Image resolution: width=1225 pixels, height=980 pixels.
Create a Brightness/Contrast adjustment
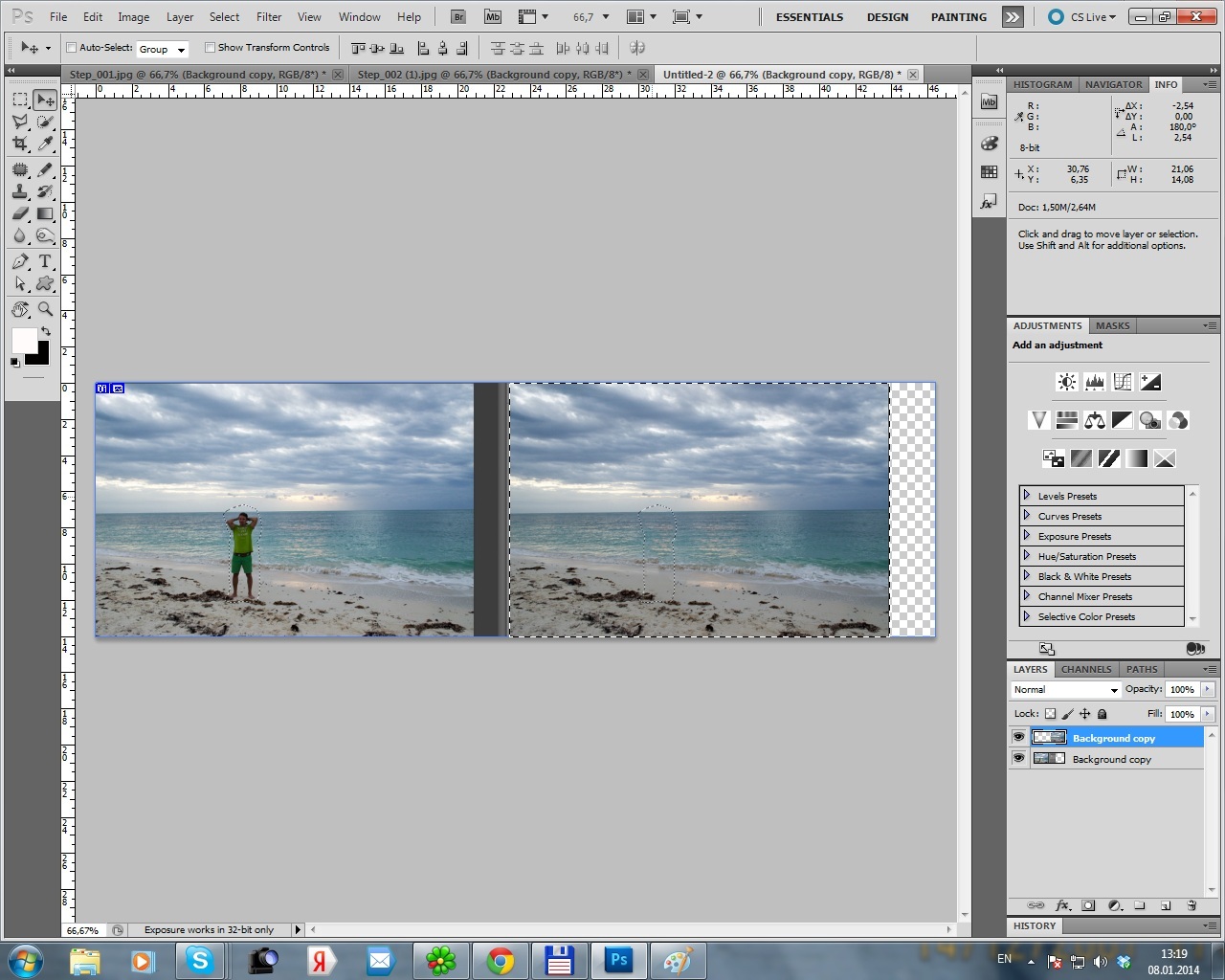tap(1066, 382)
